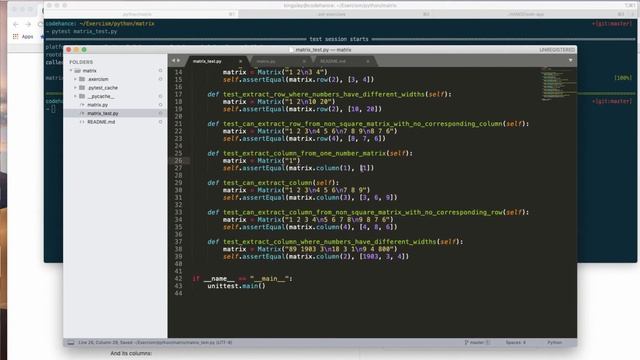Image resolution: width=640 pixels, height=360 pixels.
Task: Click 'And its columns:' text in browser page
Action: 131,353
